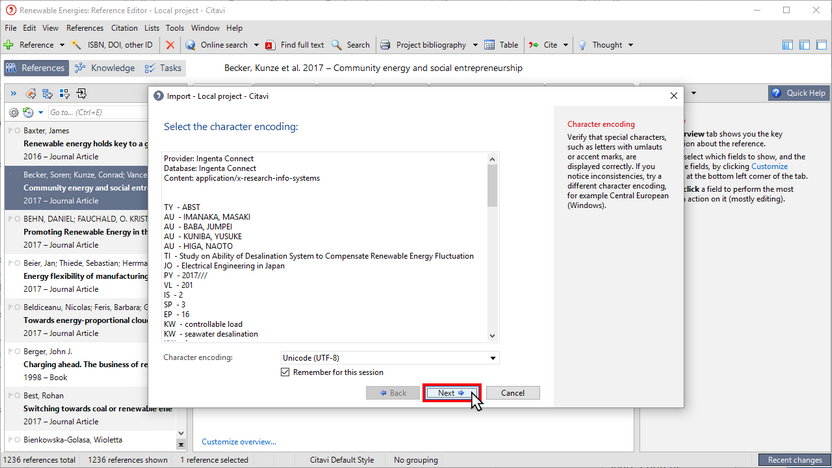The image size is (832, 468).
Task: Expand the Reference button dropdown arrow
Action: tap(62, 45)
